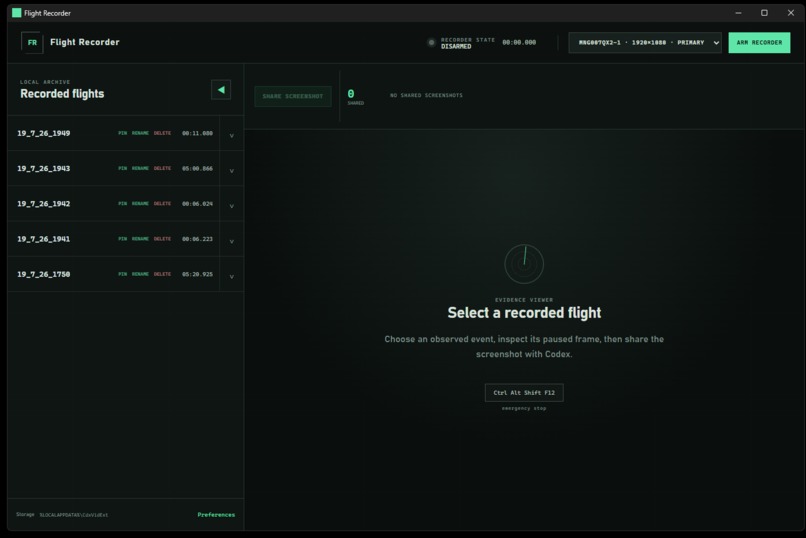Pin flight 19_7_26_1941
Viewport: 806px width, 538px height.
122,239
